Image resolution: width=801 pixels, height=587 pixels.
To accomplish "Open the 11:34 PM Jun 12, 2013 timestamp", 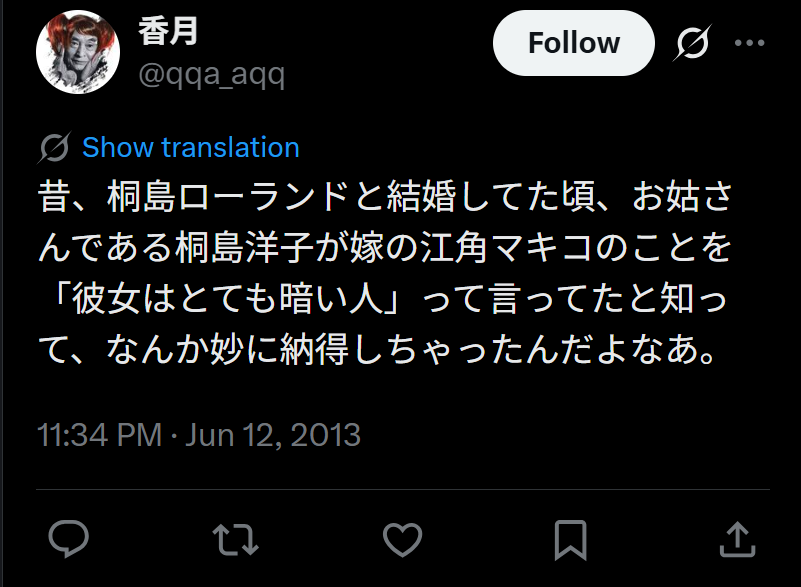I will click(199, 436).
